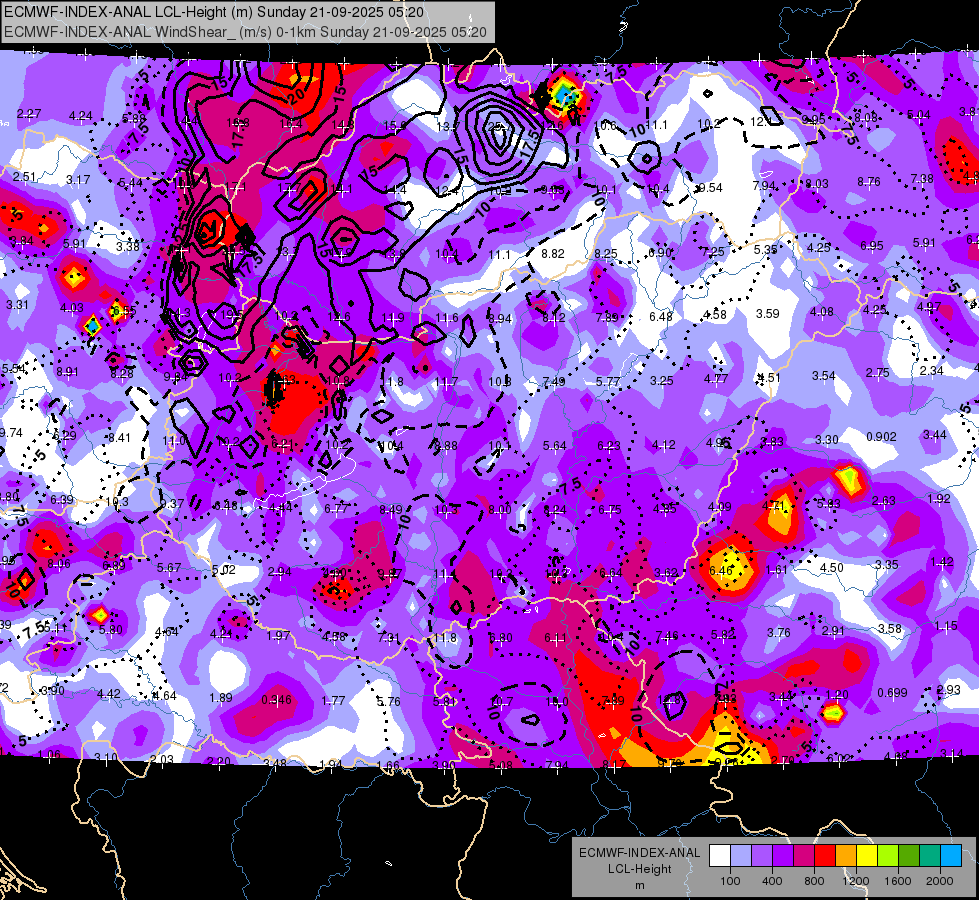Click the map value 5.64
Screen dimensions: 979x900
click(x=554, y=445)
